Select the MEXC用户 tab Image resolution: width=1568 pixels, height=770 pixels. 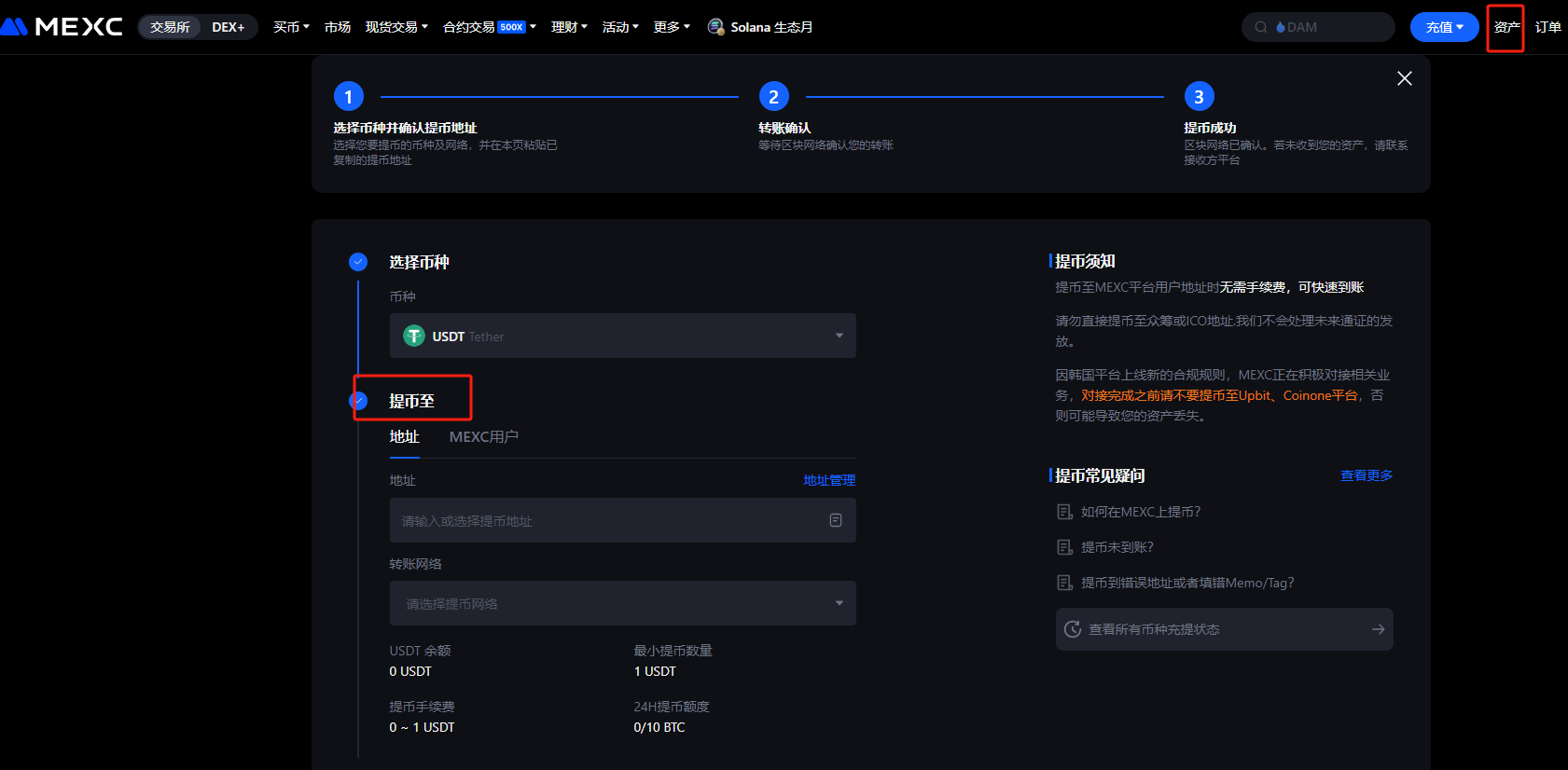[x=484, y=436]
